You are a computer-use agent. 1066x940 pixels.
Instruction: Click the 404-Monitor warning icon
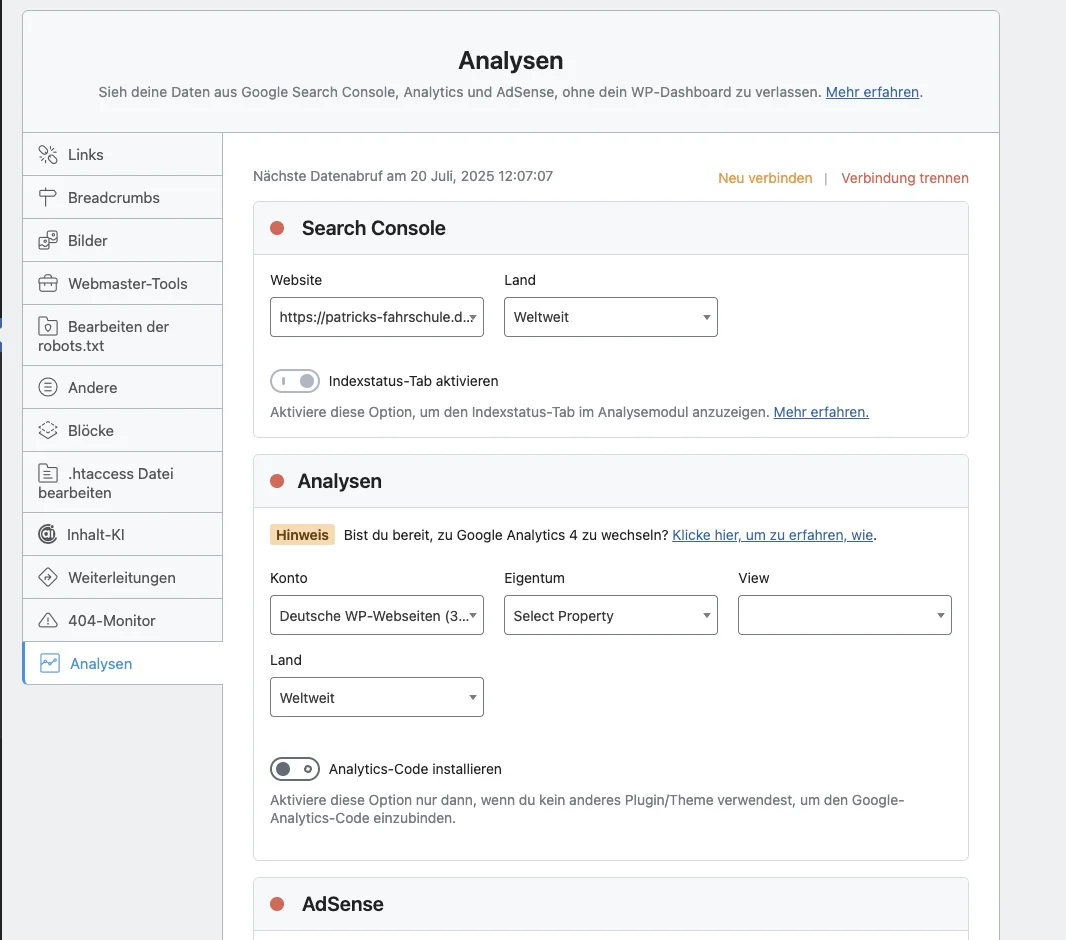[x=48, y=620]
